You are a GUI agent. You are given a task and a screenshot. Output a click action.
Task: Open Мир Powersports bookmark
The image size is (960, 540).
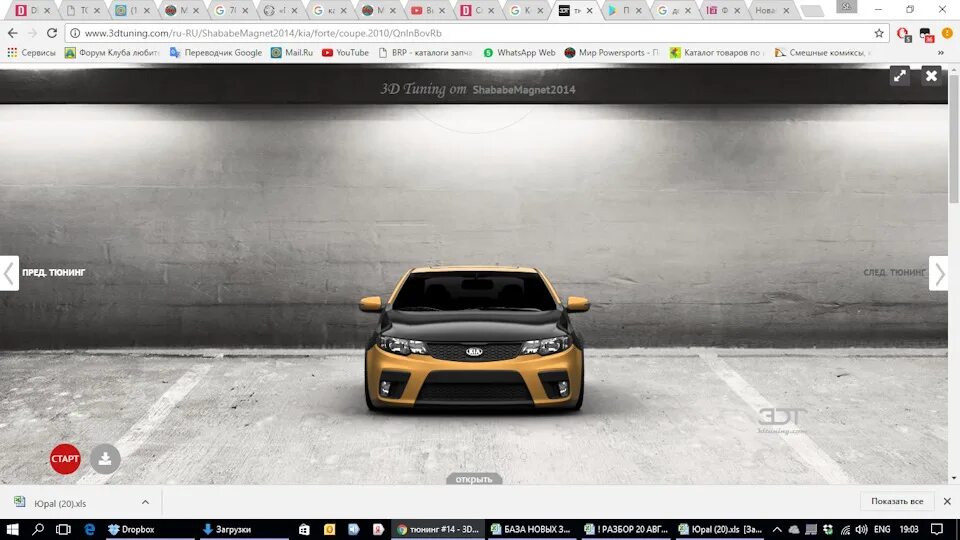(x=612, y=53)
